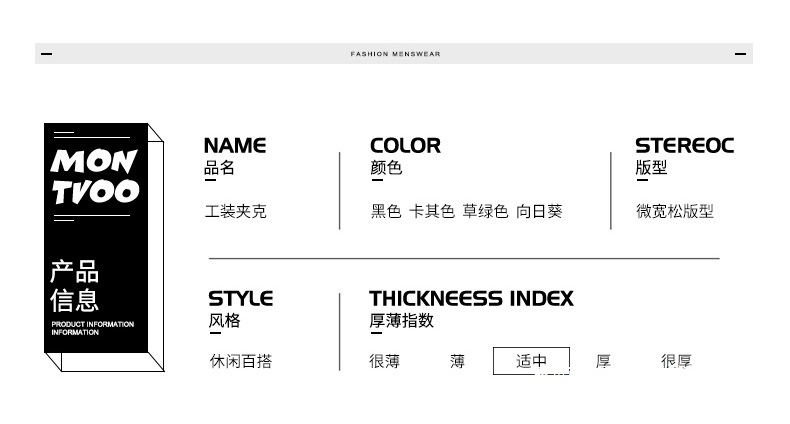Pick the 草绿色 color option

point(485,211)
